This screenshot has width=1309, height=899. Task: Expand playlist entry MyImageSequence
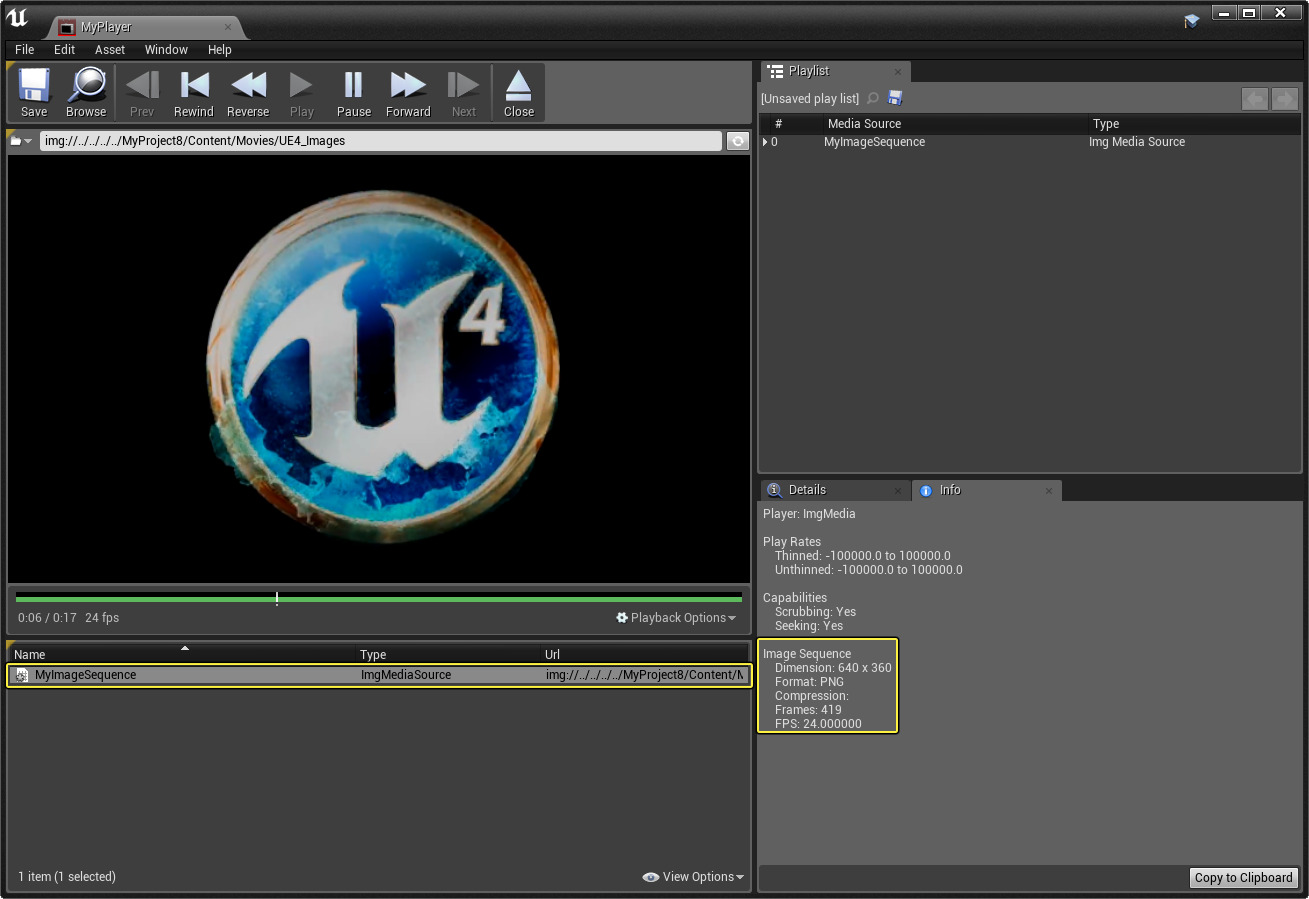tap(765, 142)
